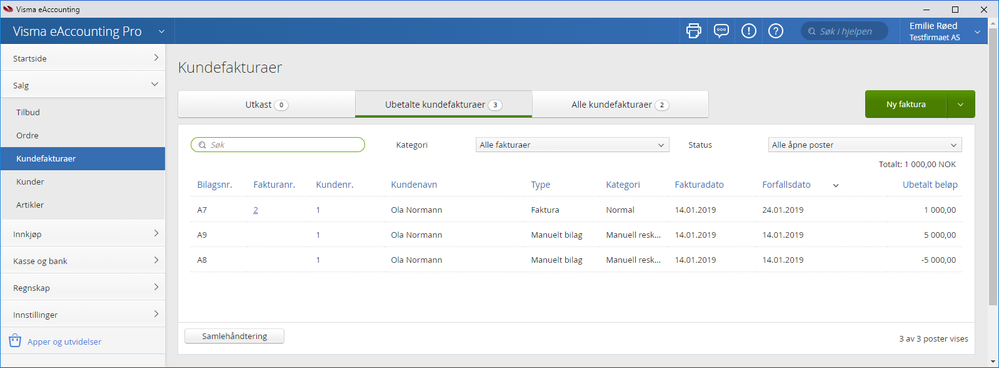Click the Samlehåndtering button

(x=234, y=336)
